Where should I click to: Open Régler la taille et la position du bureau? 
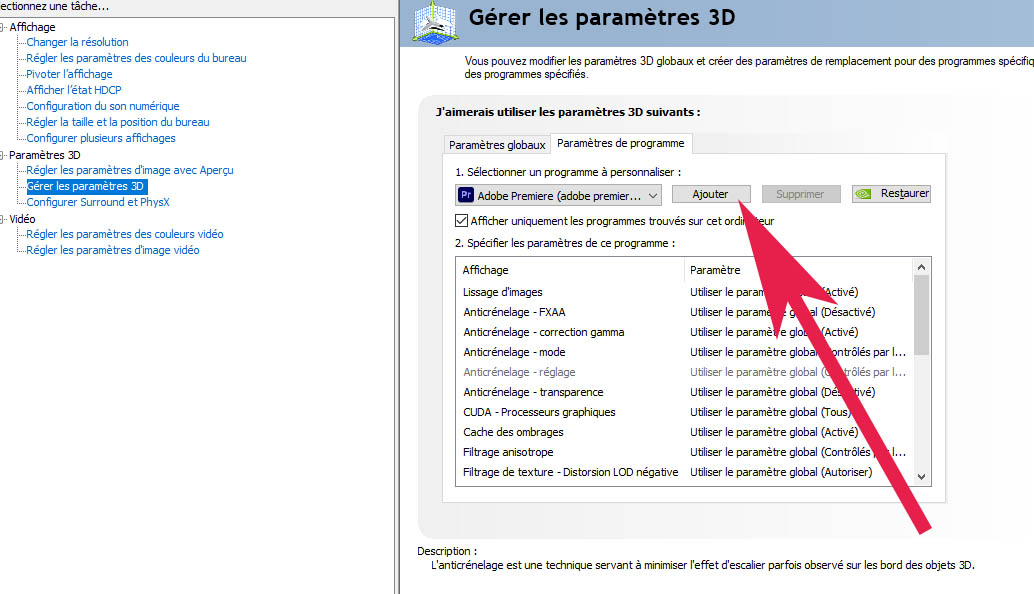coord(118,122)
